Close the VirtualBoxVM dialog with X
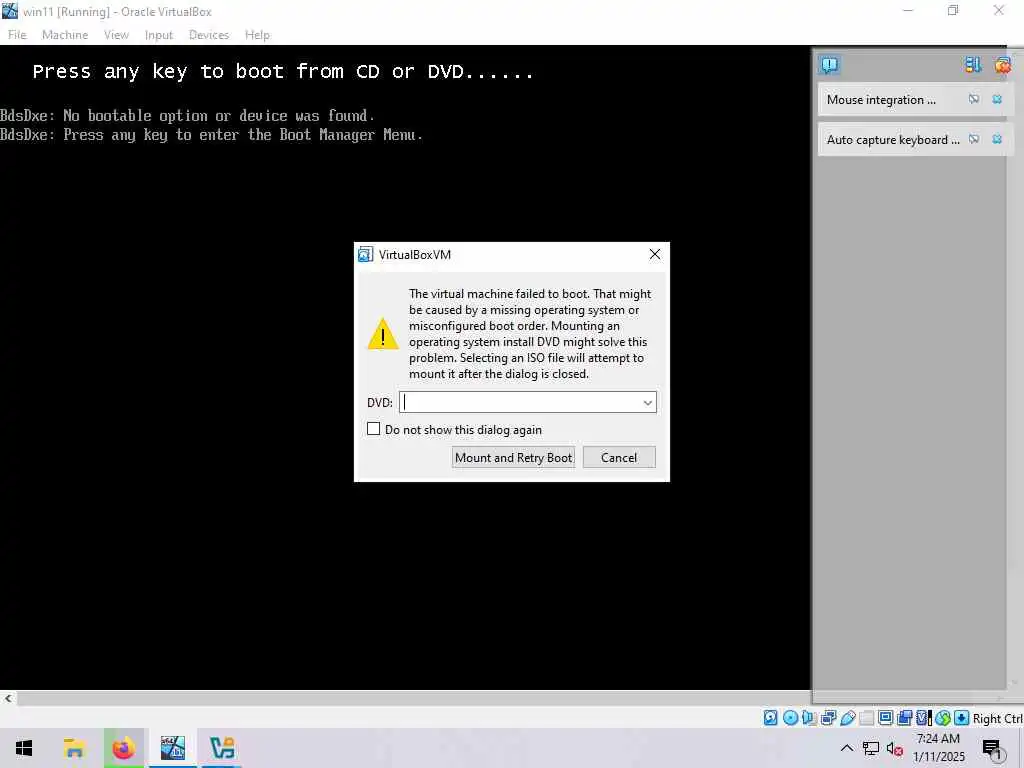 tap(654, 254)
